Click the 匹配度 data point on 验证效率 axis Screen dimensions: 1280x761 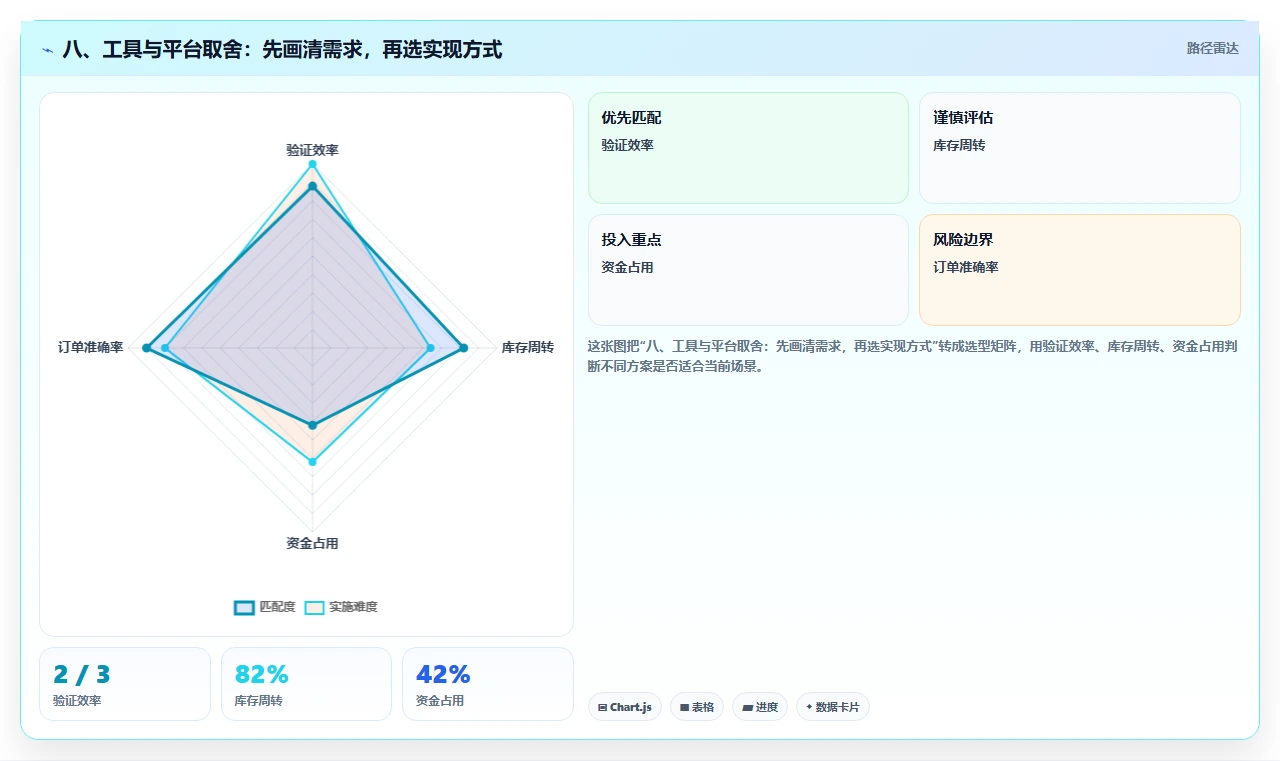click(x=312, y=186)
